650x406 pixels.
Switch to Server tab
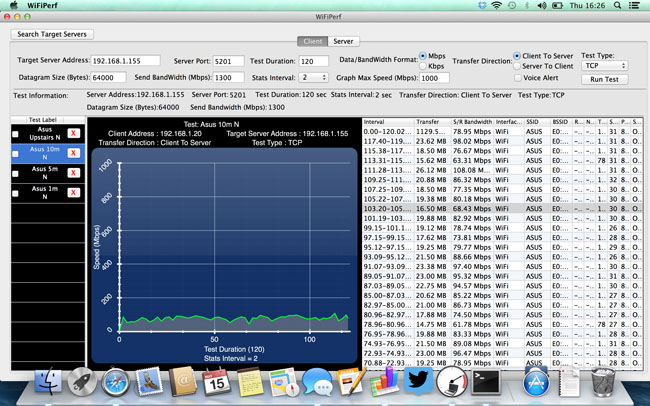pyautogui.click(x=343, y=41)
